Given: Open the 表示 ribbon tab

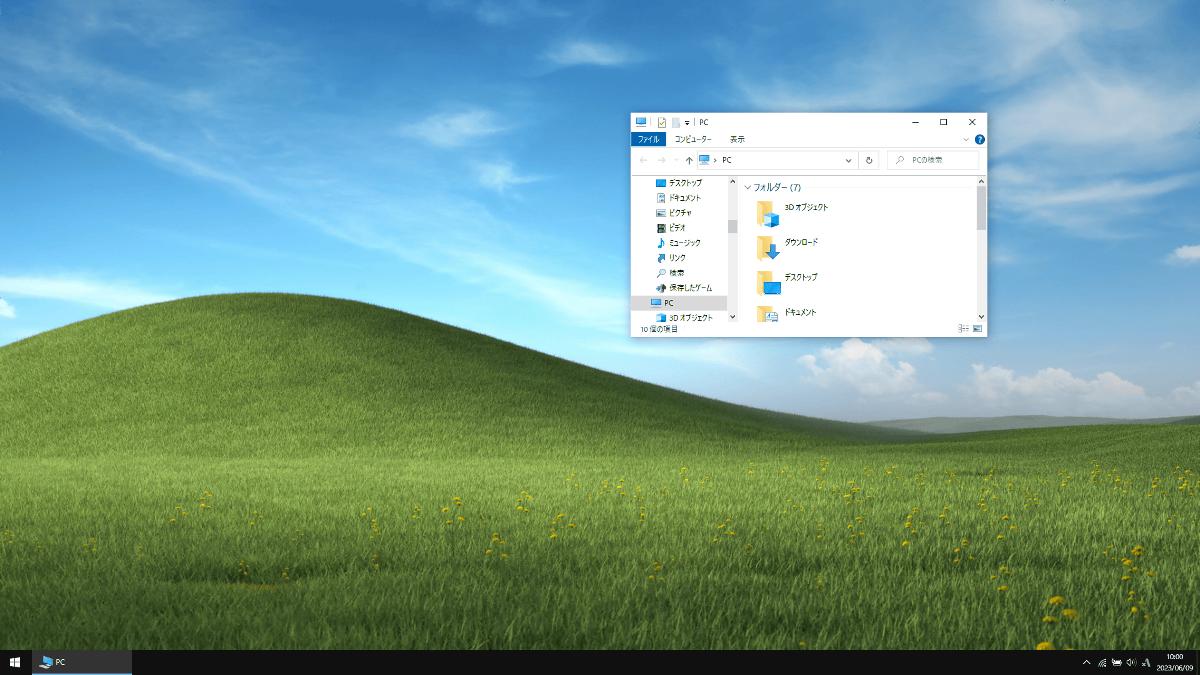Looking at the screenshot, I should point(737,139).
